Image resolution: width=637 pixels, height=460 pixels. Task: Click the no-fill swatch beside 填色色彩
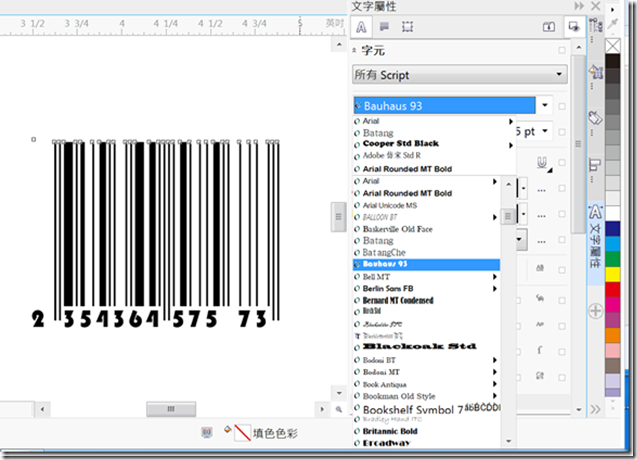[x=243, y=433]
